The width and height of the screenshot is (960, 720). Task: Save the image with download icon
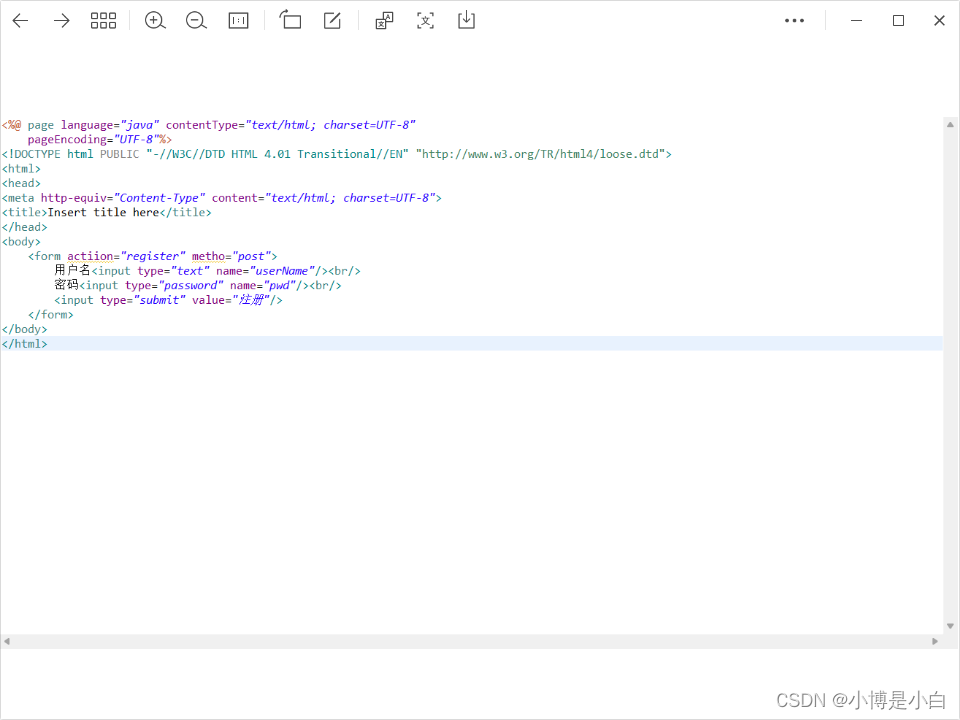pos(466,20)
